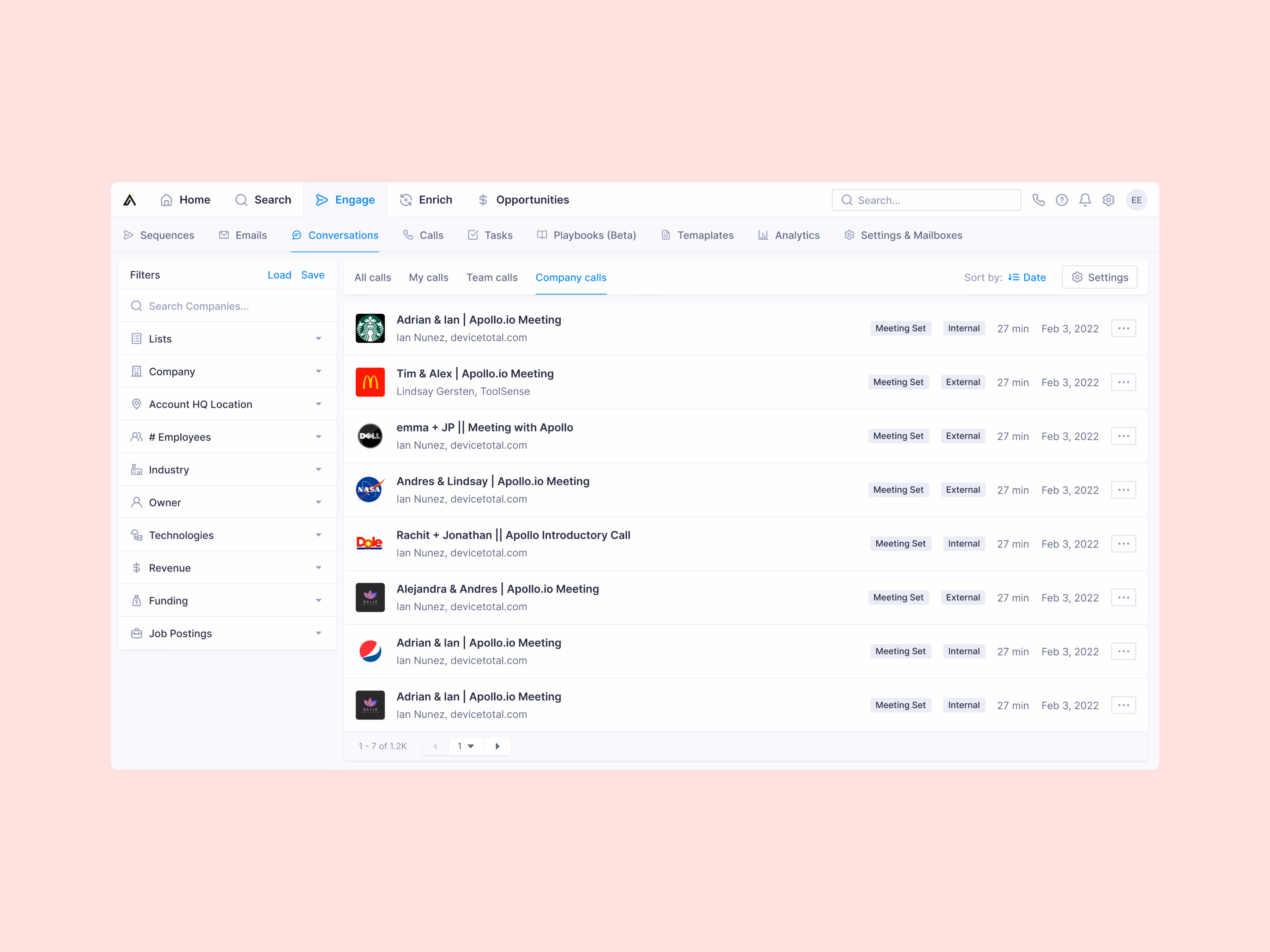Change sort order via Date
This screenshot has height=952, width=1270.
[1027, 277]
